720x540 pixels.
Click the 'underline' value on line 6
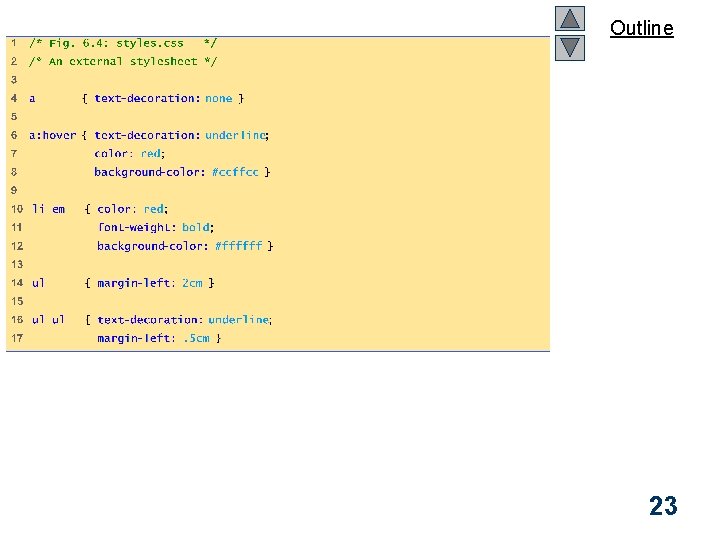point(236,135)
